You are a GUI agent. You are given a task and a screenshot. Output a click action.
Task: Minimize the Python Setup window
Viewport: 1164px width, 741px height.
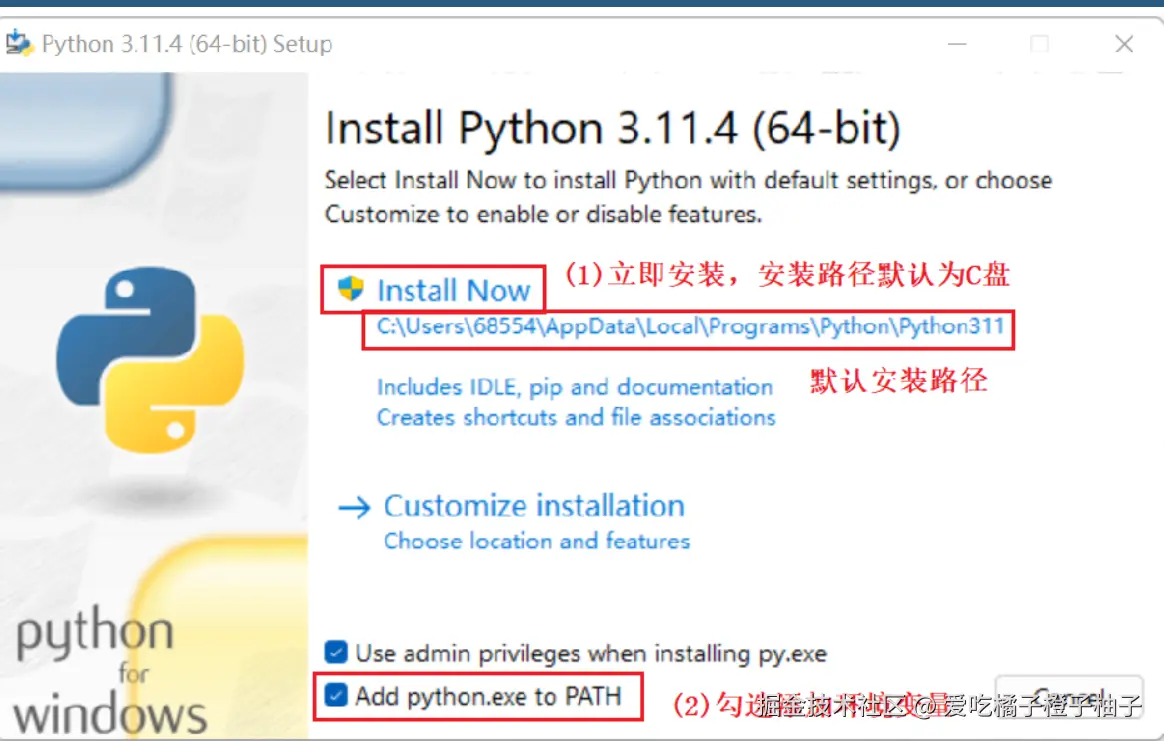coord(957,44)
